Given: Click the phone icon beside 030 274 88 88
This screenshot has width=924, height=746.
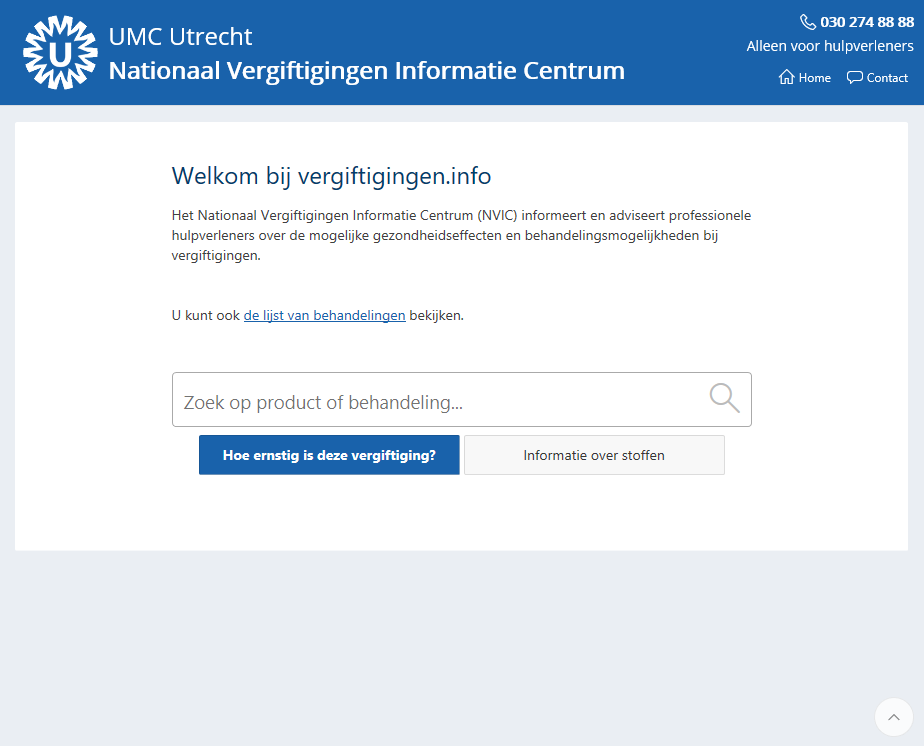Looking at the screenshot, I should [807, 22].
